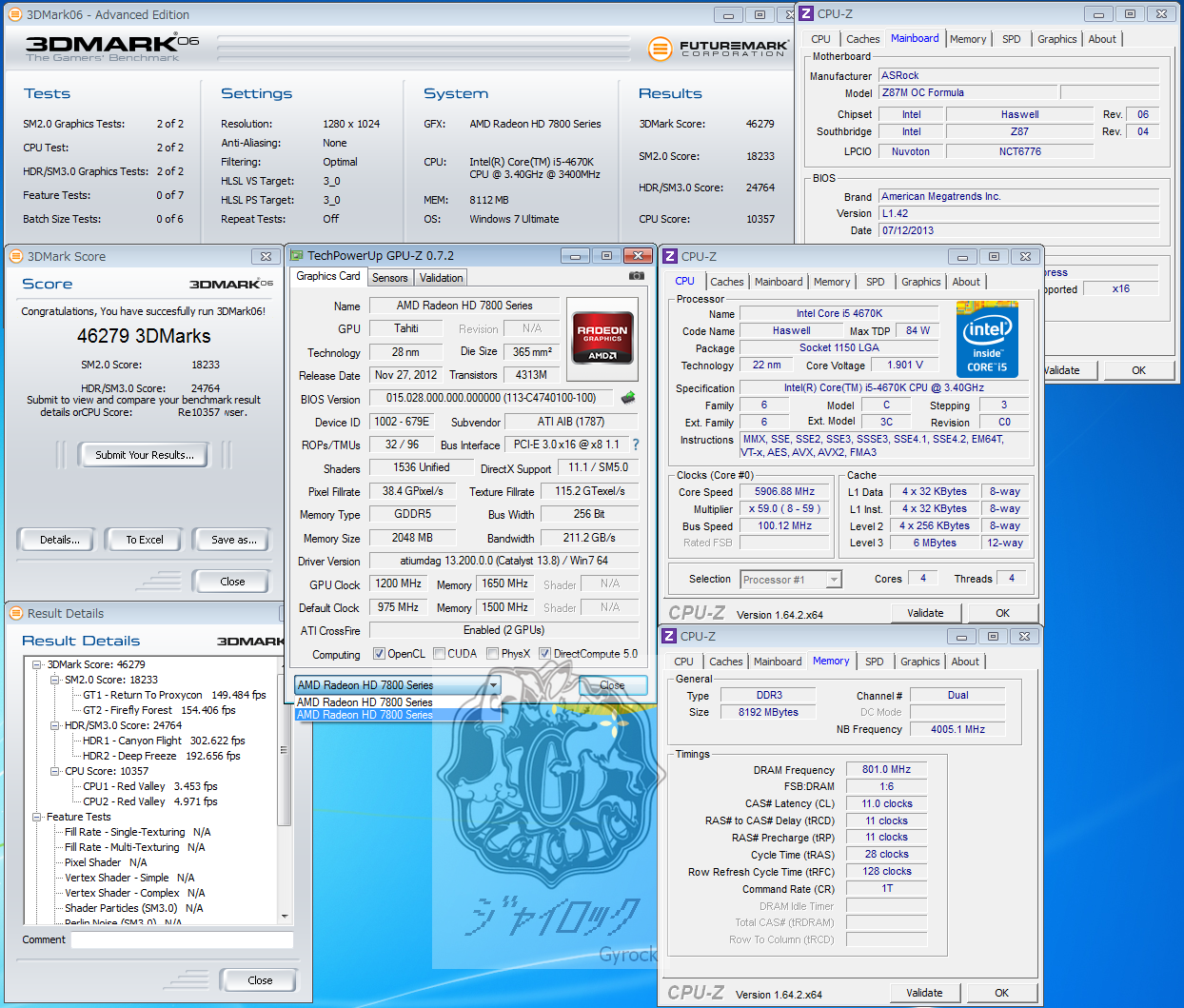Open the Caches tab in CPU-Z CPU window
Viewport: 1184px width, 1008px height.
coord(727,282)
